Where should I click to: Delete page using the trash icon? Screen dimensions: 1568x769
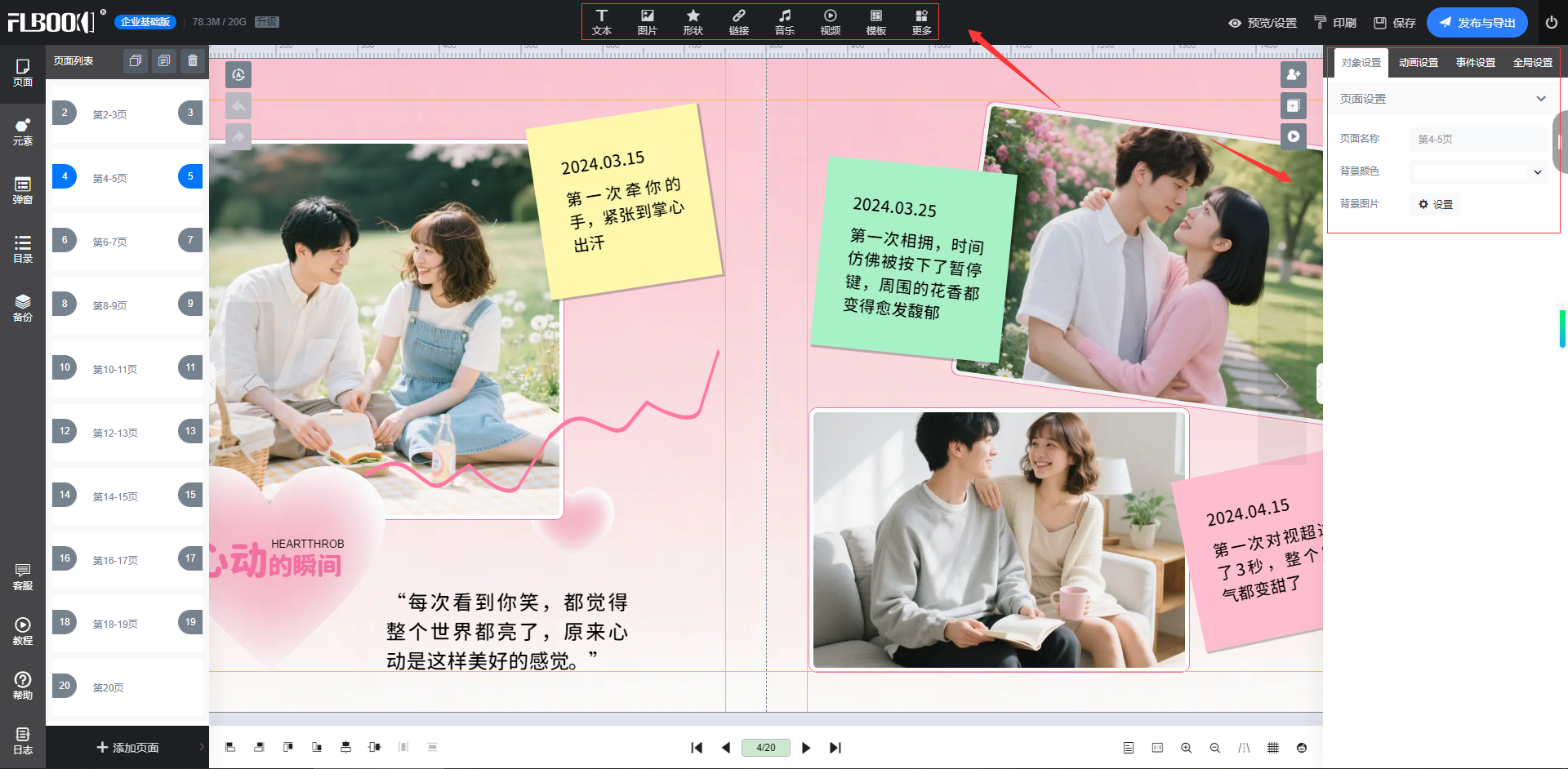[x=193, y=61]
